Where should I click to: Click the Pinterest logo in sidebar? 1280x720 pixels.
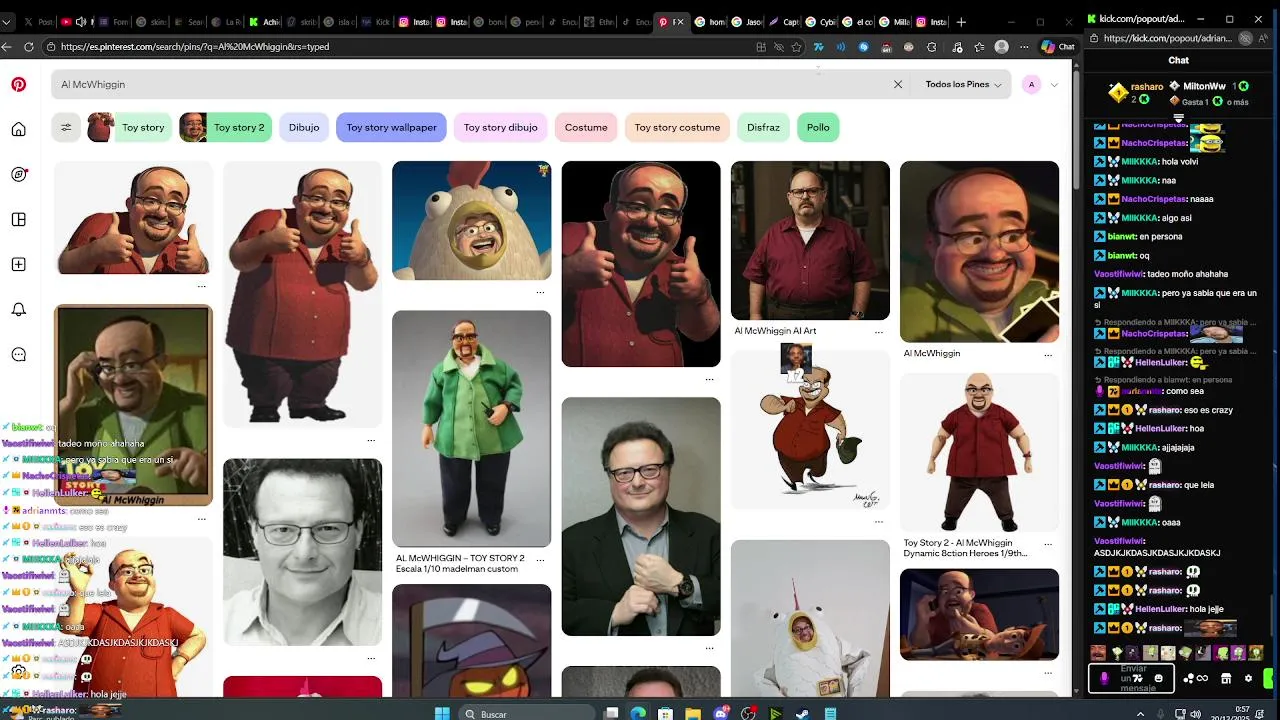pyautogui.click(x=18, y=85)
